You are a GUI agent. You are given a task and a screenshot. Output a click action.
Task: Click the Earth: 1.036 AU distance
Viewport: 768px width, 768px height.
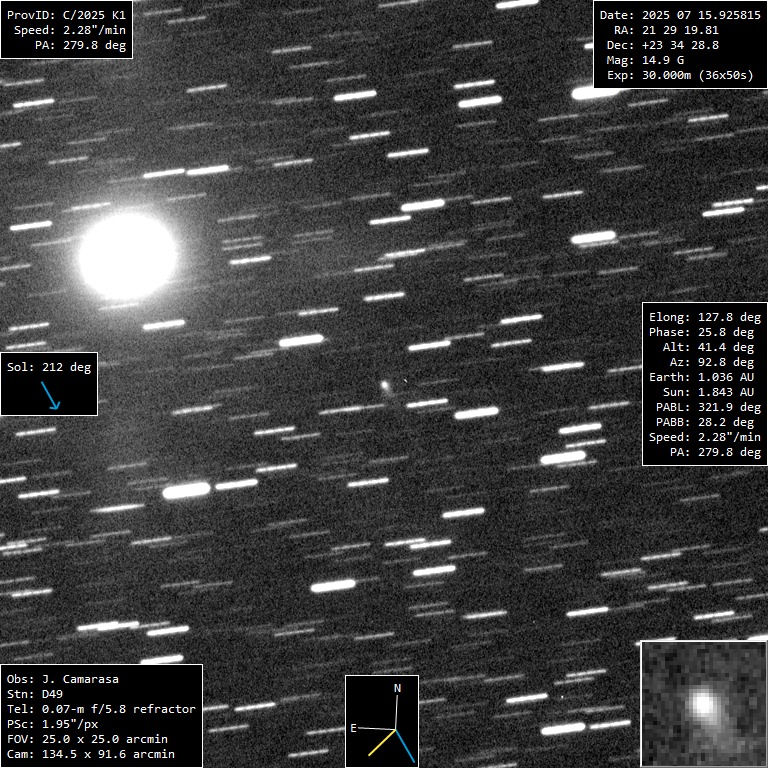[701, 377]
